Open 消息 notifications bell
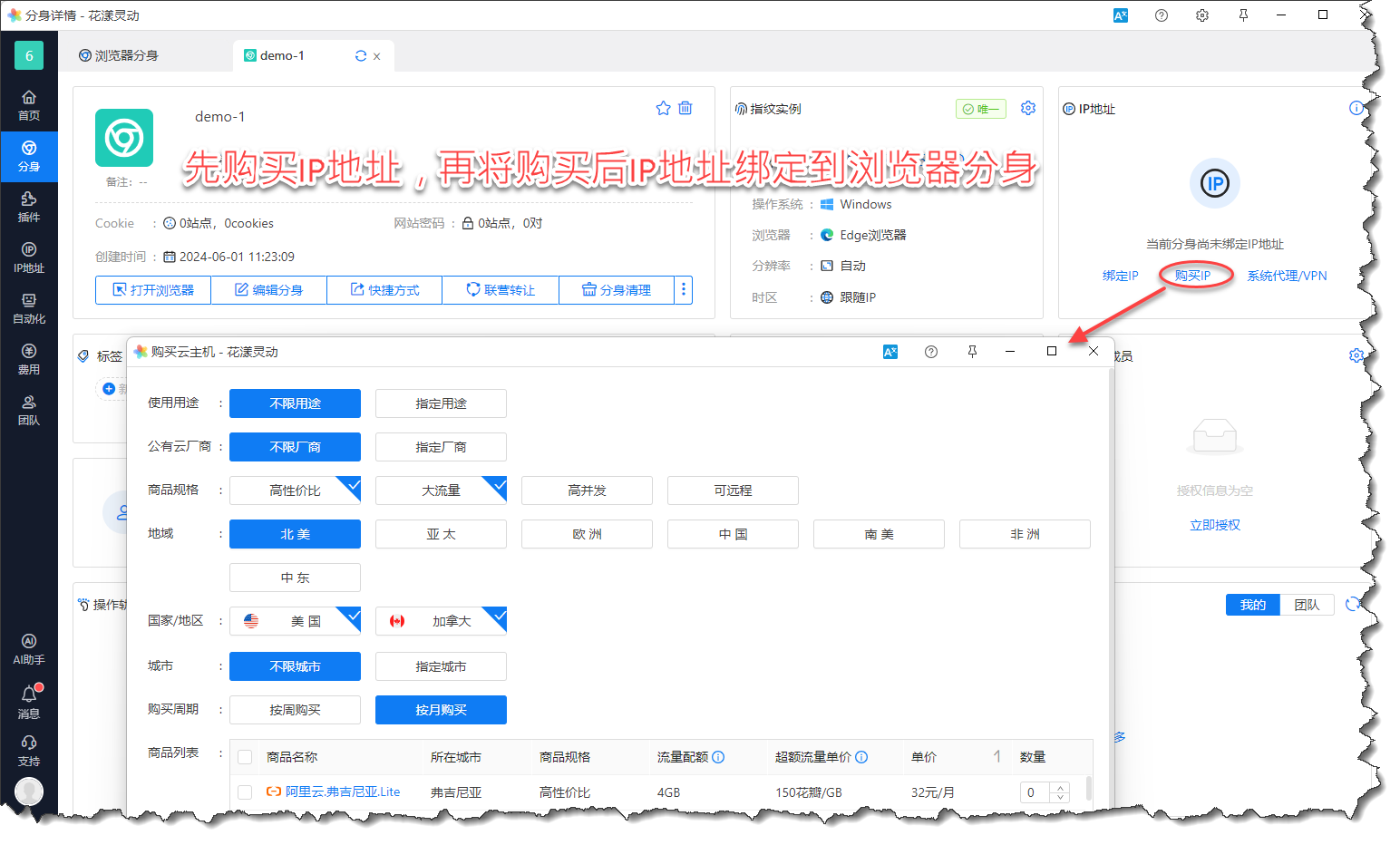The width and height of the screenshot is (1400, 845). [x=29, y=701]
